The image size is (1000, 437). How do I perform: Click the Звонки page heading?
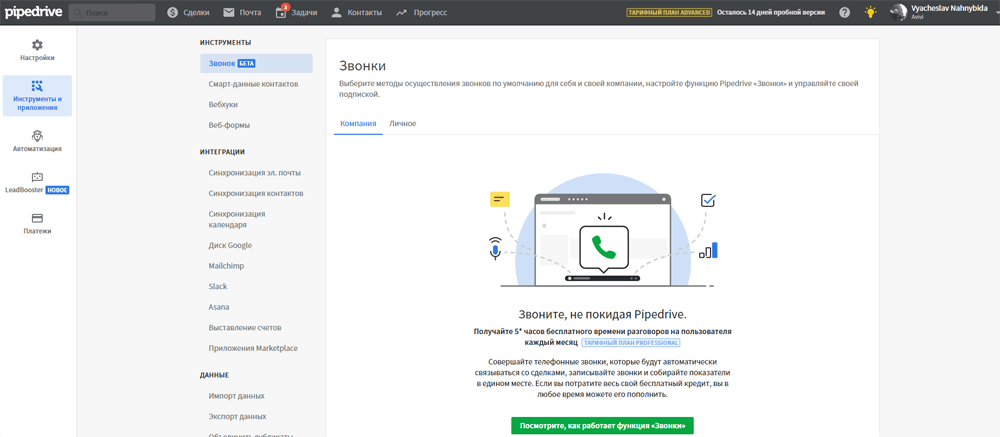[x=362, y=66]
